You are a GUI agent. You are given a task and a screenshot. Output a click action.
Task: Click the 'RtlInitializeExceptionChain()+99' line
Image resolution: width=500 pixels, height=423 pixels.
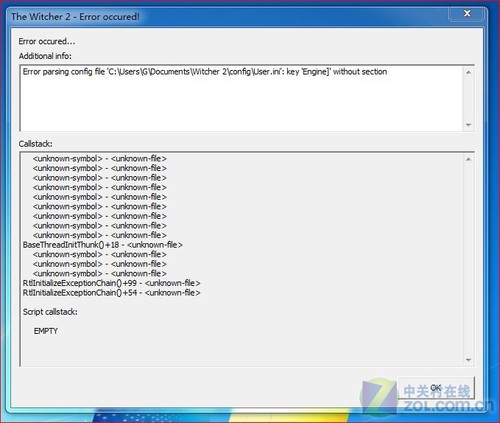[x=112, y=283]
